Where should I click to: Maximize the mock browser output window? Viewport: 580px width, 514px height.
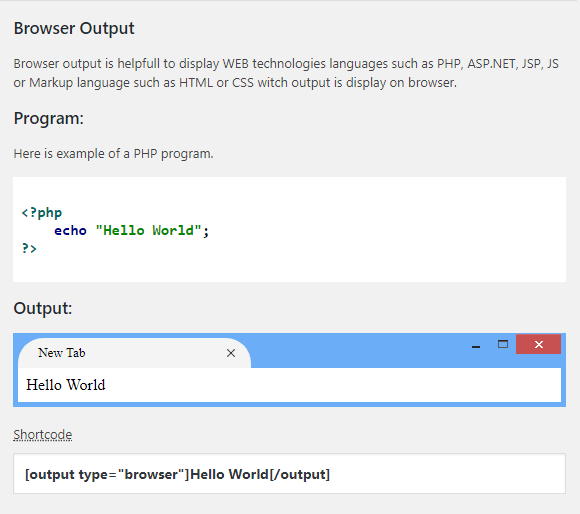[x=503, y=344]
